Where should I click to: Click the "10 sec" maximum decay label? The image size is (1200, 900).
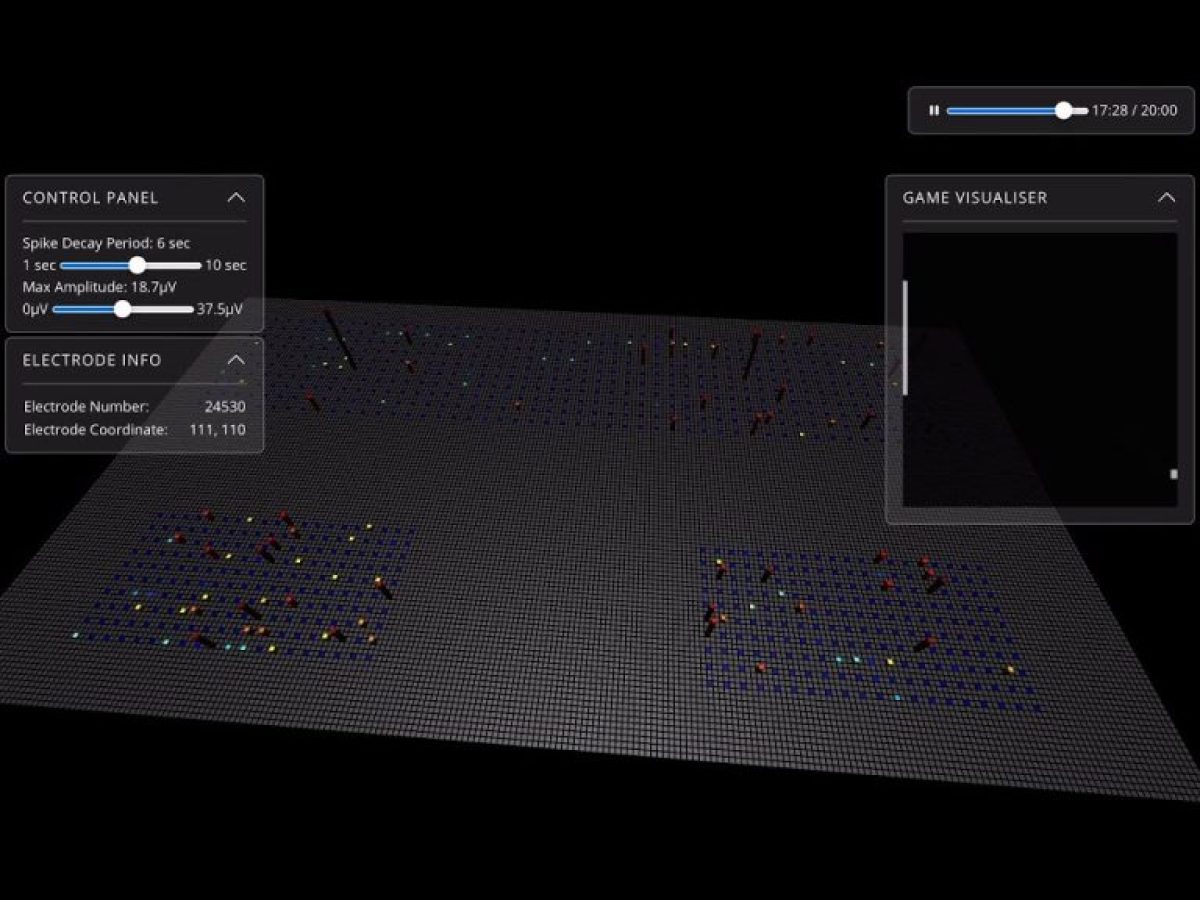pyautogui.click(x=226, y=266)
